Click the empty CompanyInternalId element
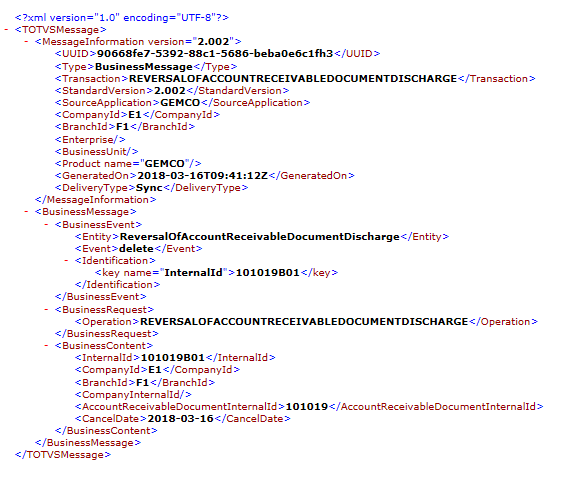This screenshot has width=578, height=481. pyautogui.click(x=133, y=395)
